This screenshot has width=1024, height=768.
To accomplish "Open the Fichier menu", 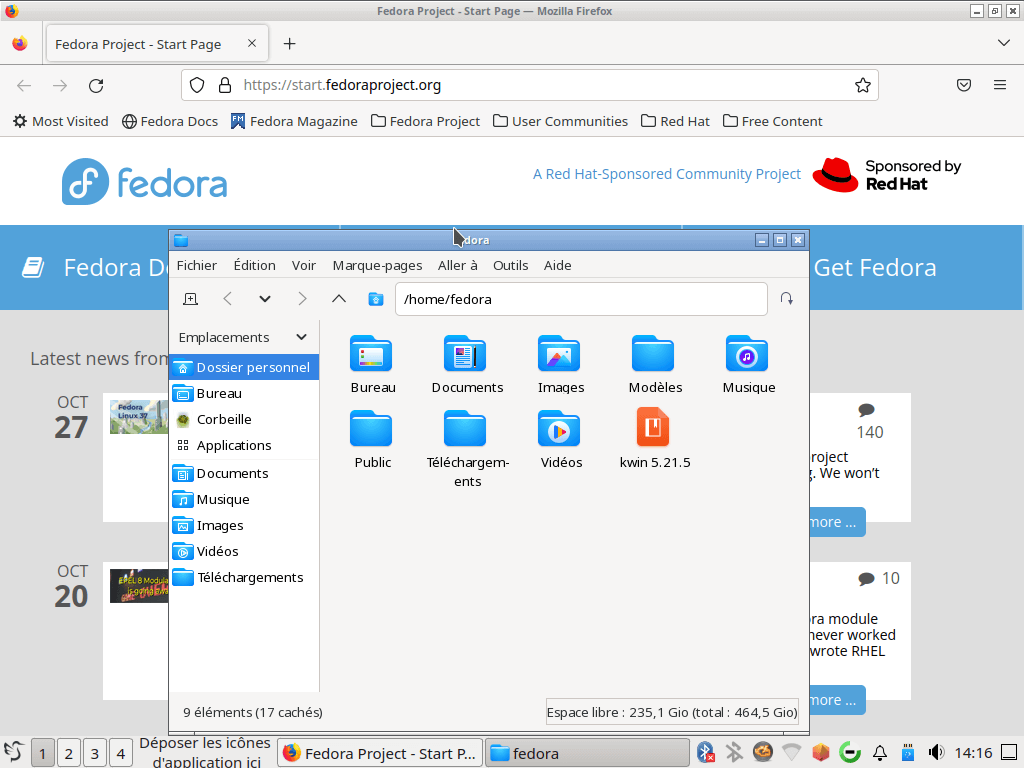I will point(197,265).
